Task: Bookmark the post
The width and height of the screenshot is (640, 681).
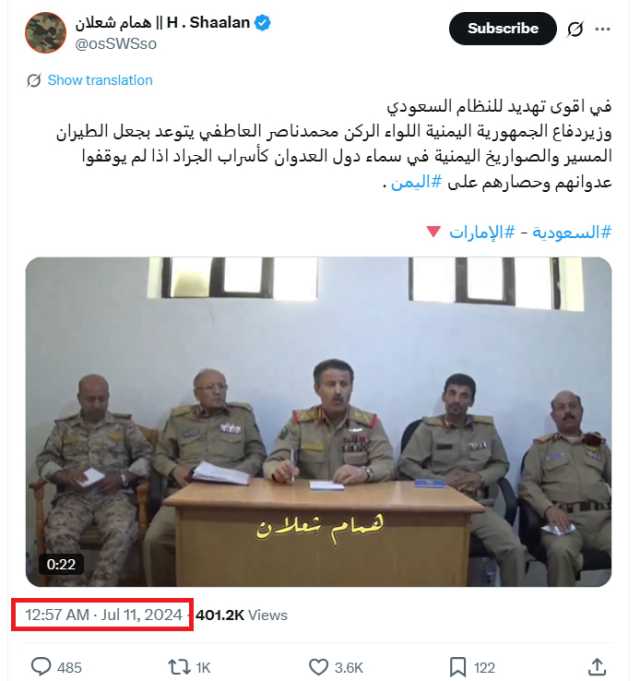Action: point(458,667)
